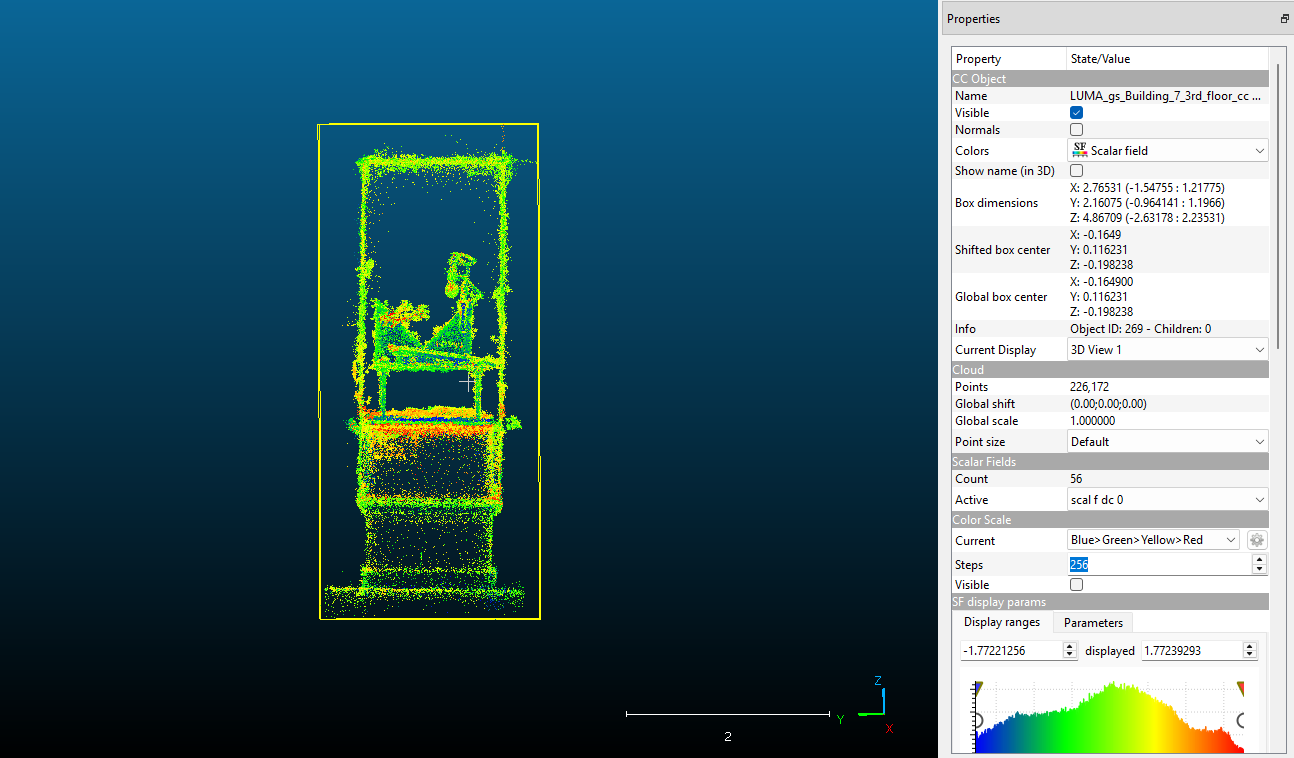Click the minimum displayed value field

1010,650
